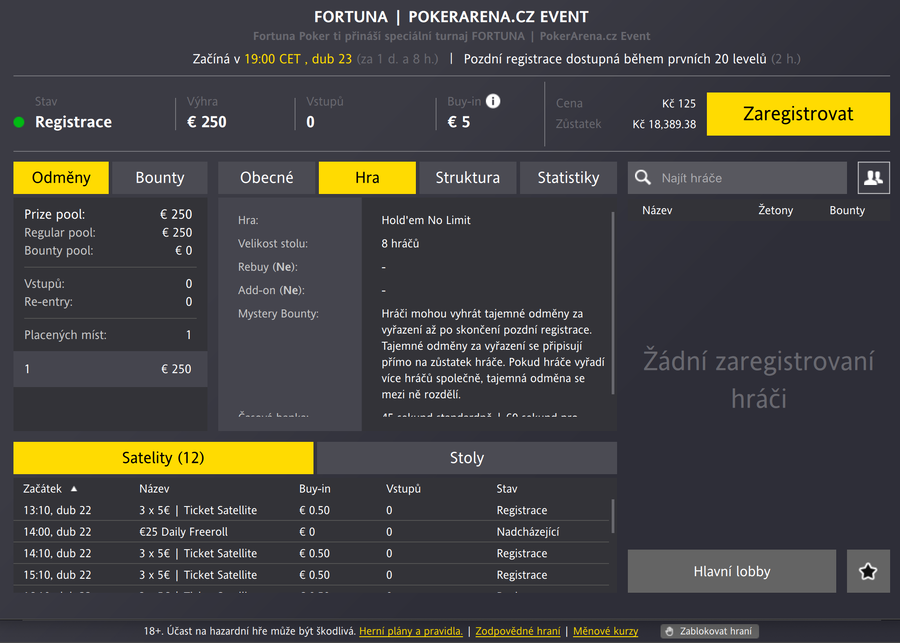Screen dimensions: 900x643
Task: Click the Hra details panel scrollbar
Action: pos(612,303)
